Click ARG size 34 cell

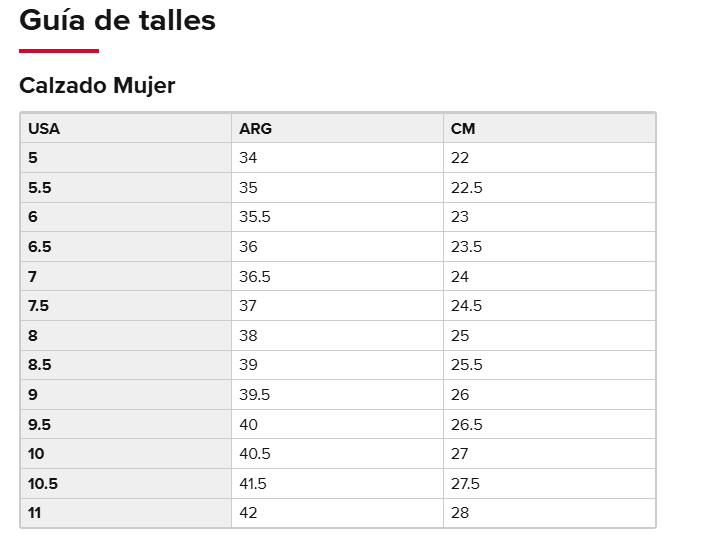point(338,158)
